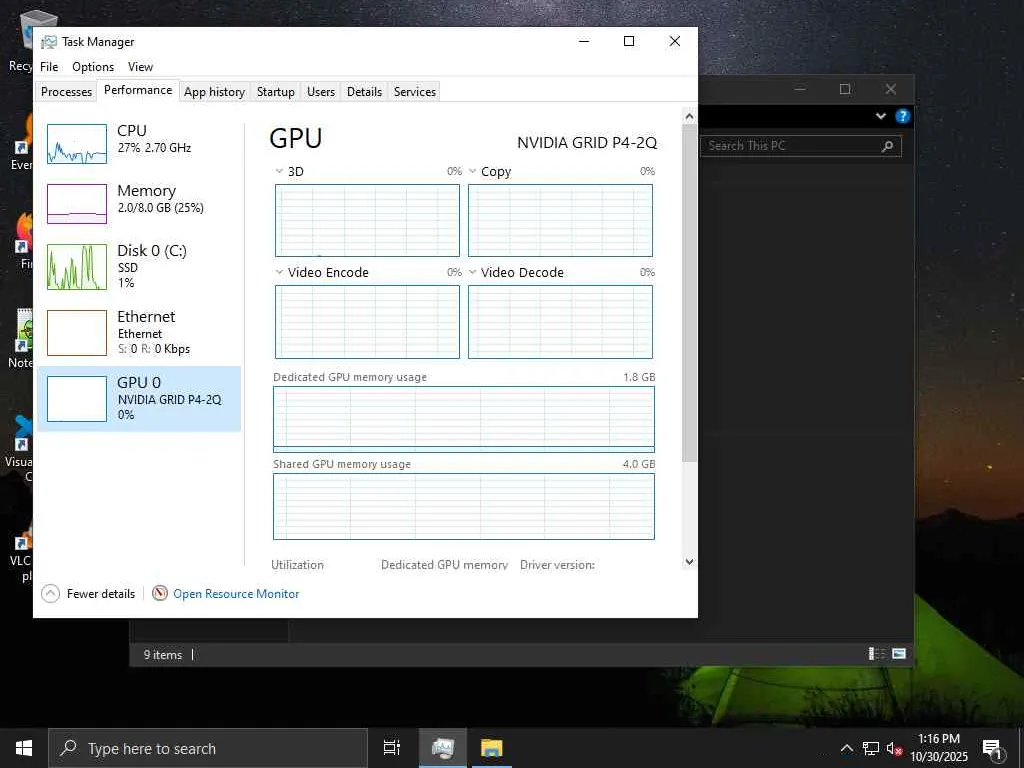Click the scroll up arrow in GPU pane

tap(689, 116)
